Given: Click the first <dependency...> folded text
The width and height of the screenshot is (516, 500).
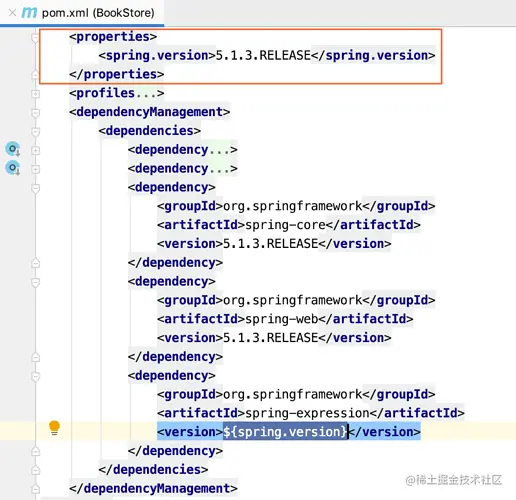Looking at the screenshot, I should (x=183, y=149).
